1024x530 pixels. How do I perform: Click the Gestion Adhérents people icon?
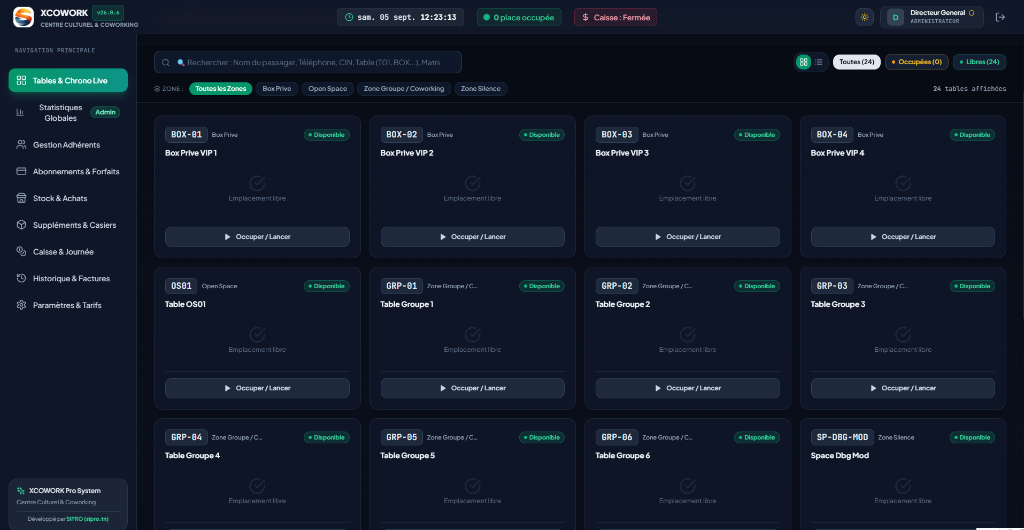point(21,145)
